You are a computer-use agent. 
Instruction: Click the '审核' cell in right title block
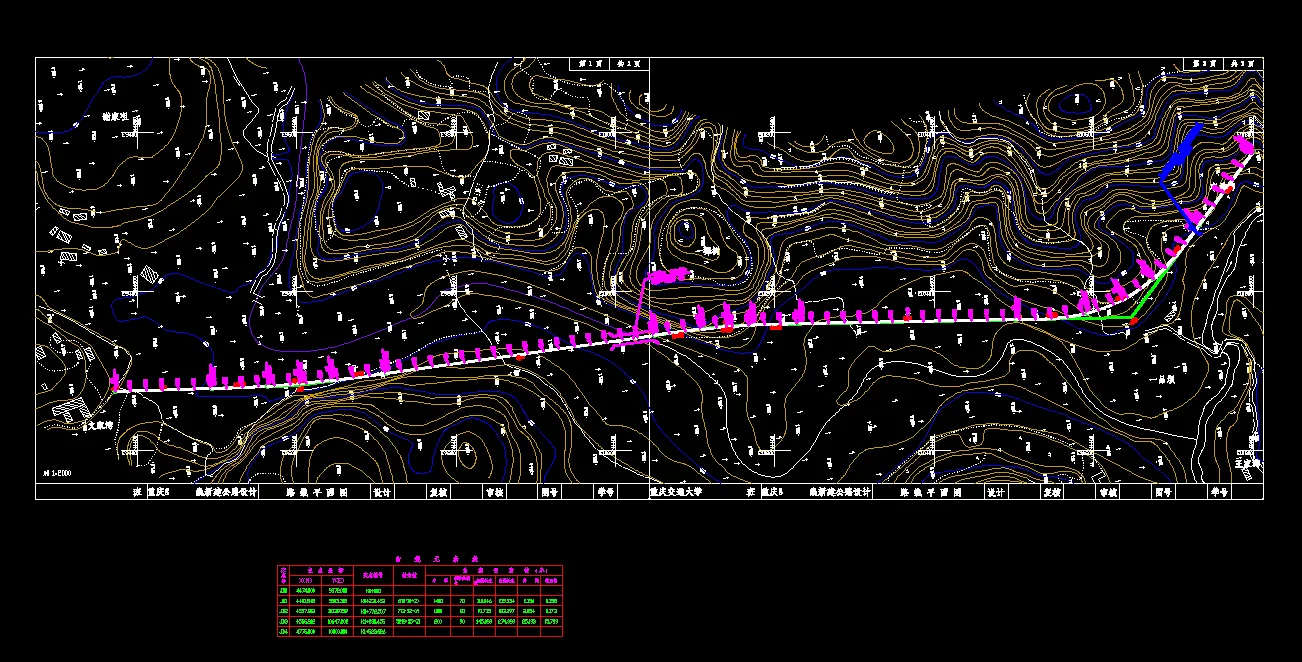click(x=1108, y=492)
